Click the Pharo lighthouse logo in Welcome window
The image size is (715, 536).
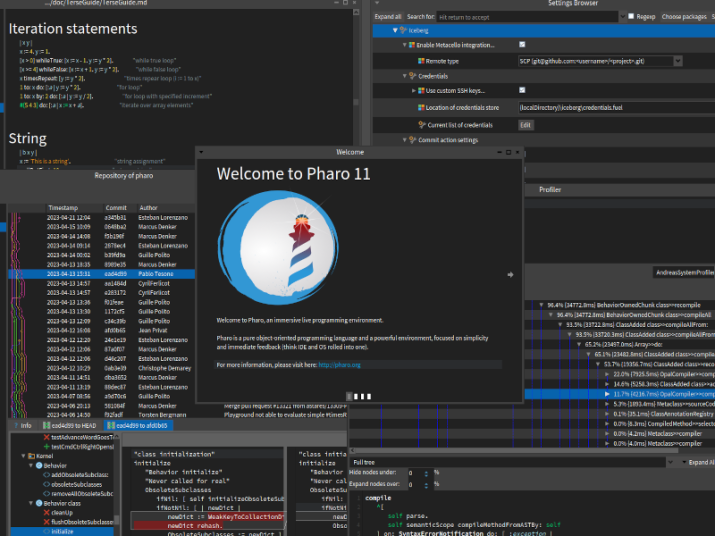(278, 248)
